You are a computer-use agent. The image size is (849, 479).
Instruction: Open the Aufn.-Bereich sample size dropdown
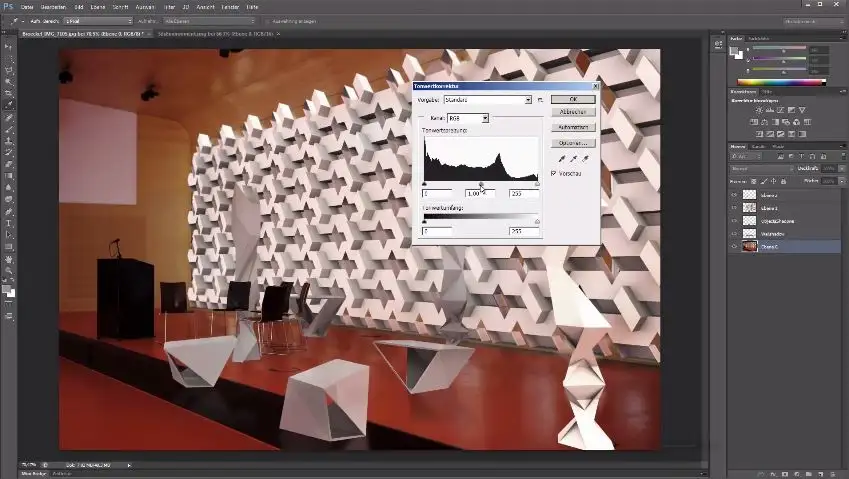pos(98,21)
